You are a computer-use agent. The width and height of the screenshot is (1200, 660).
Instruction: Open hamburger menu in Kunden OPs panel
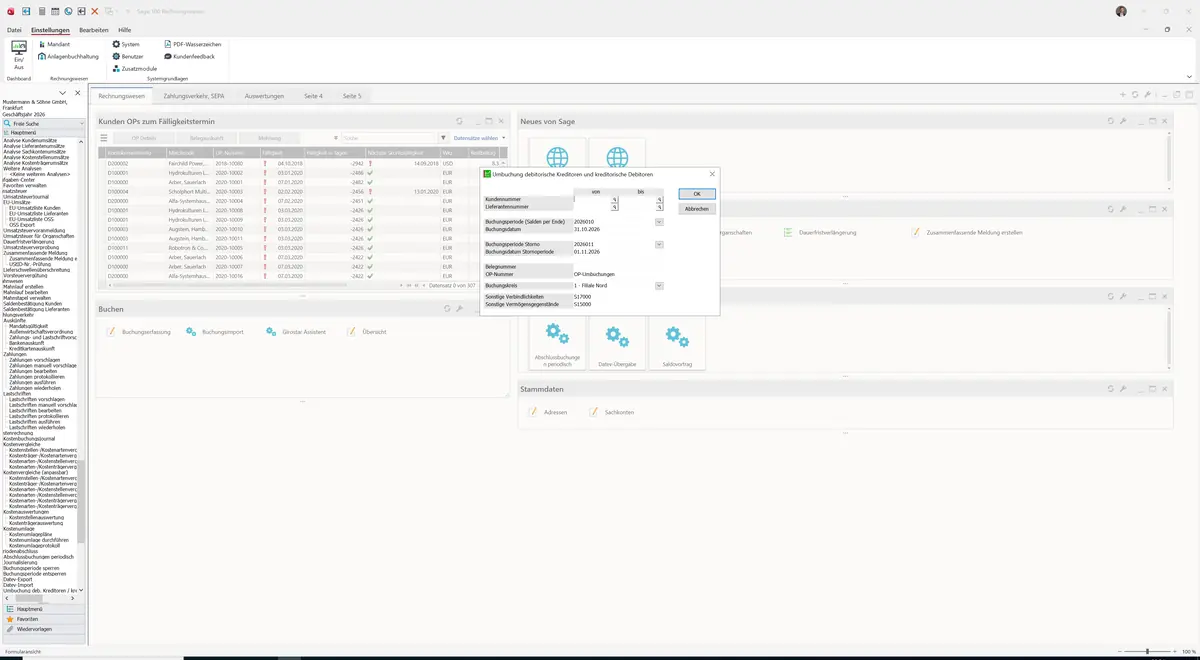click(x=104, y=138)
